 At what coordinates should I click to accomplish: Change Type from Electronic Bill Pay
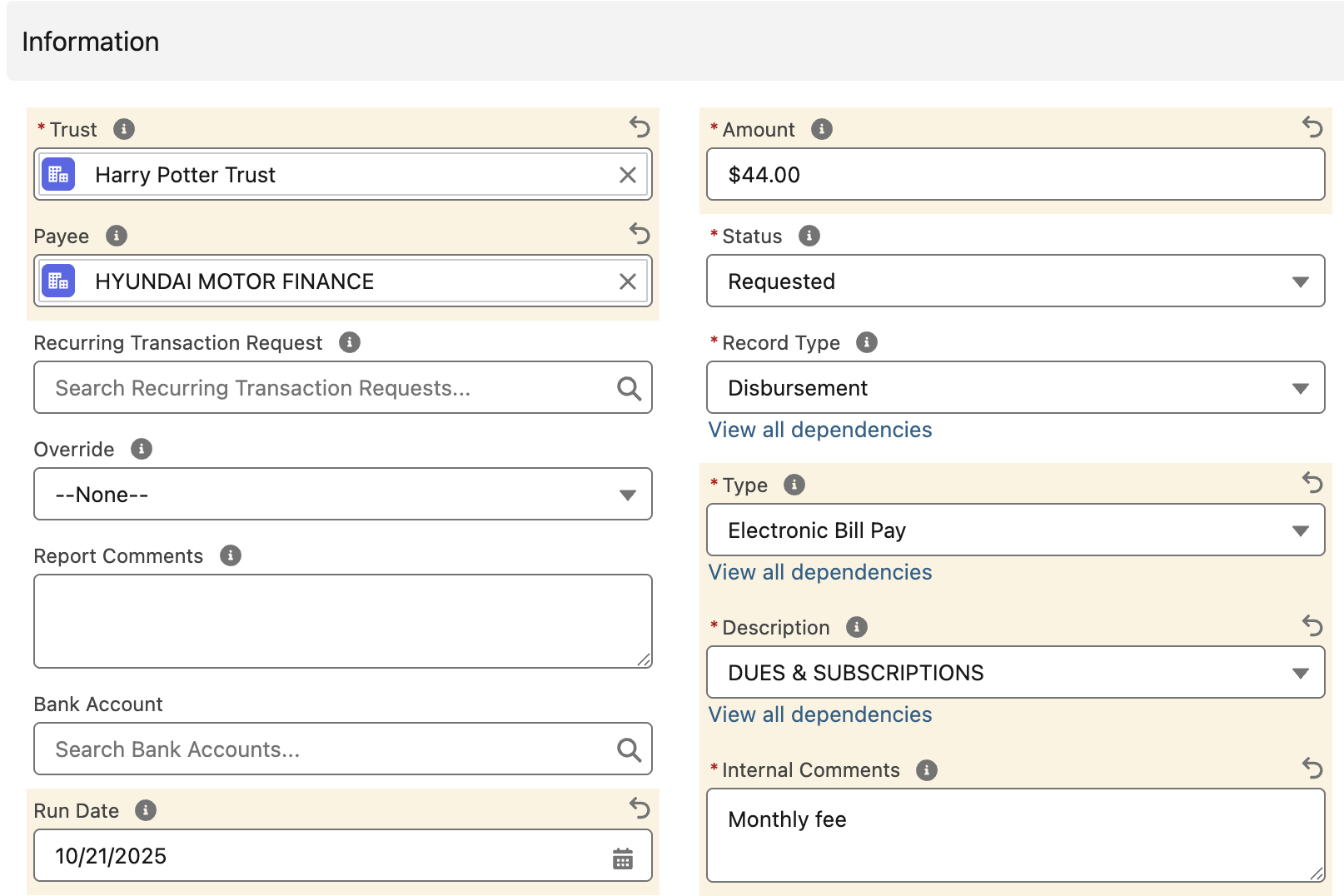coord(1015,530)
